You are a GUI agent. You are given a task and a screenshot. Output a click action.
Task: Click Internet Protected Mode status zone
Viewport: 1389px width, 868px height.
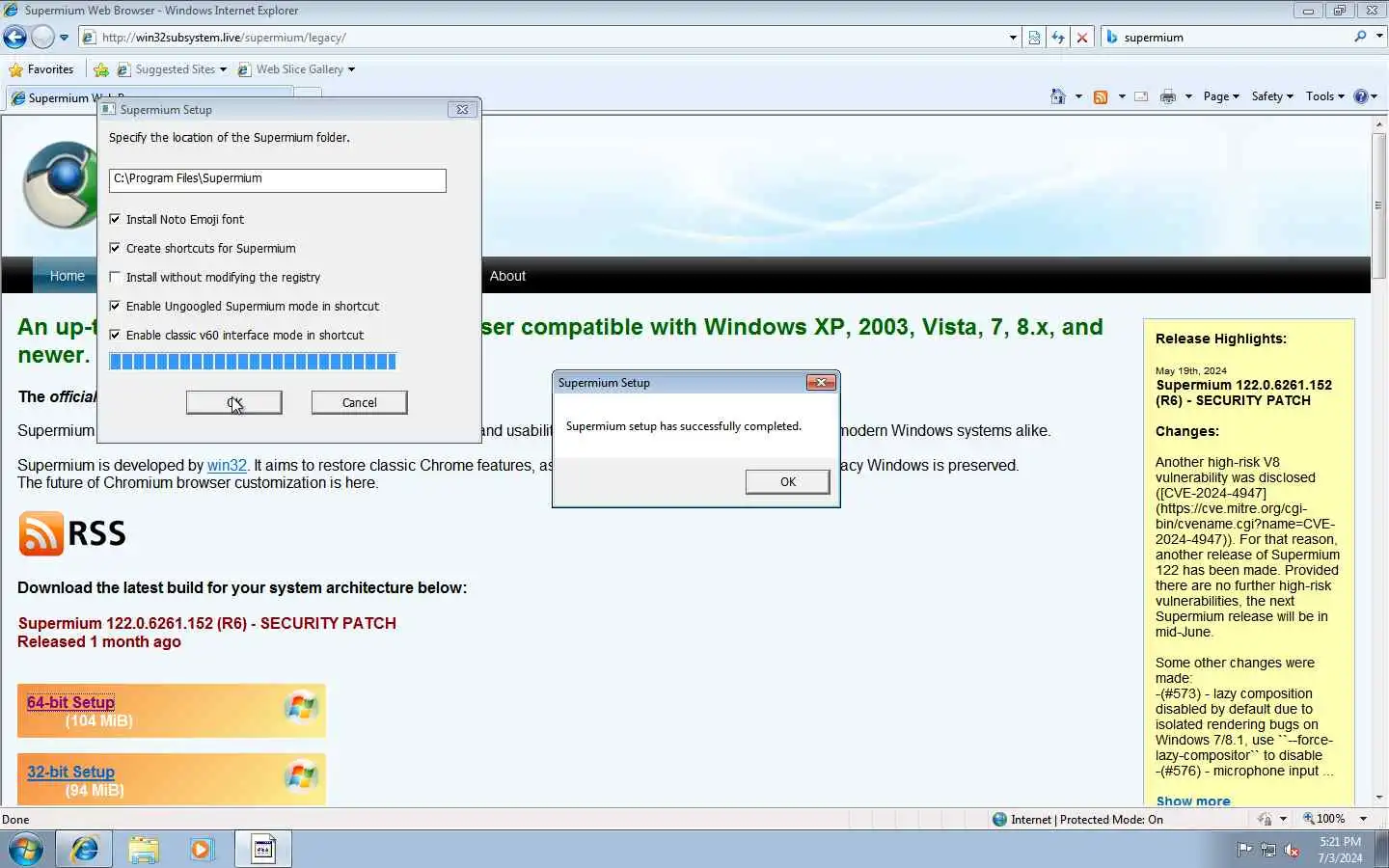pos(1077,820)
